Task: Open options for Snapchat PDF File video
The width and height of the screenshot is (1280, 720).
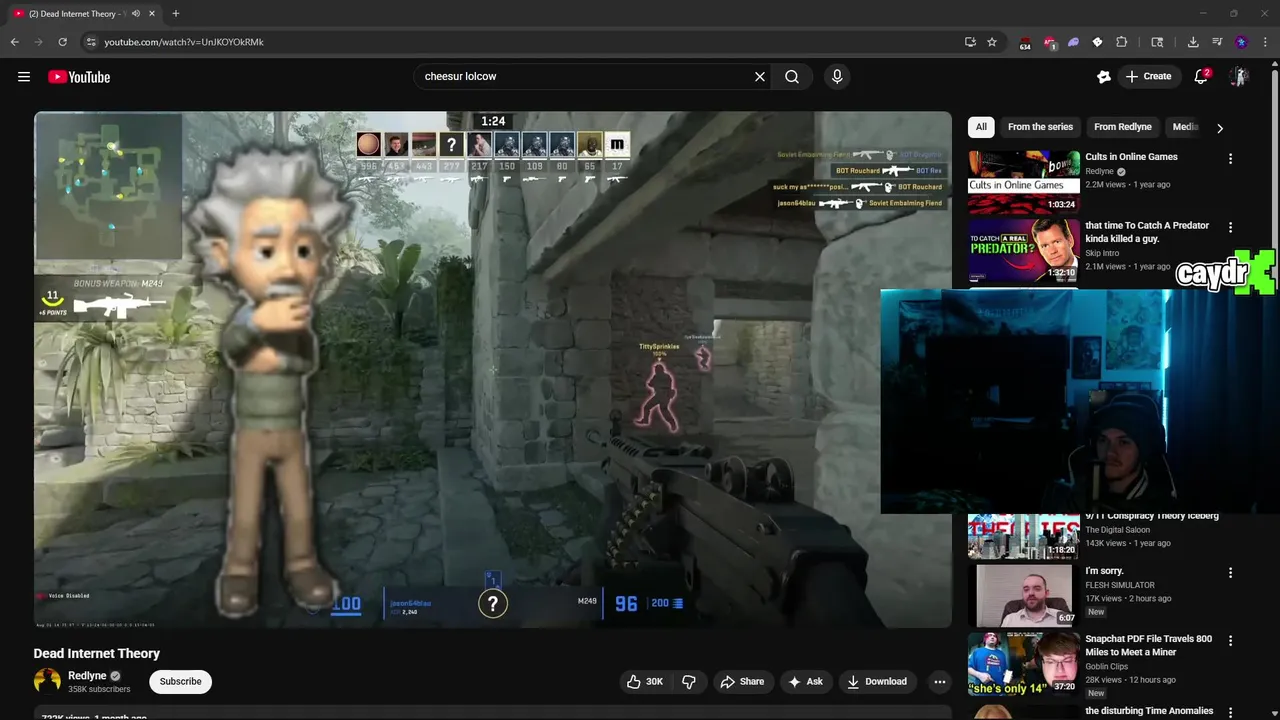Action: [1230, 641]
